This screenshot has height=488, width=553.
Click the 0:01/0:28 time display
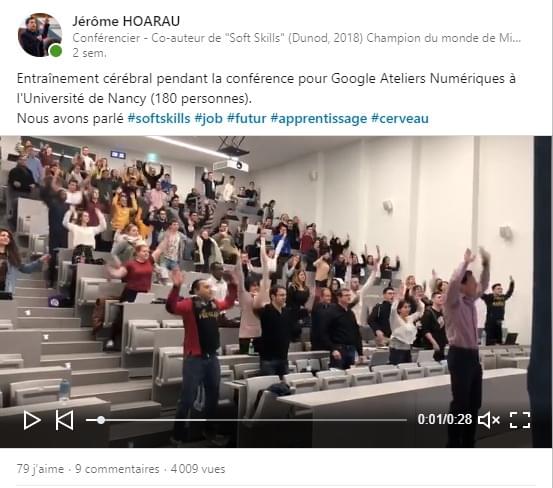point(444,420)
